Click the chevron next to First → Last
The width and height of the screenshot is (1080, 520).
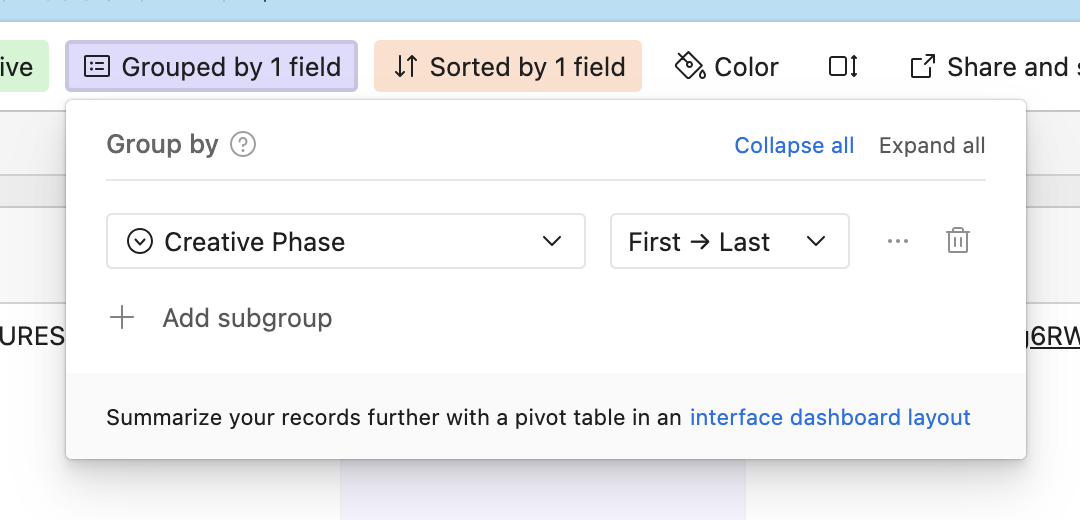(x=816, y=242)
